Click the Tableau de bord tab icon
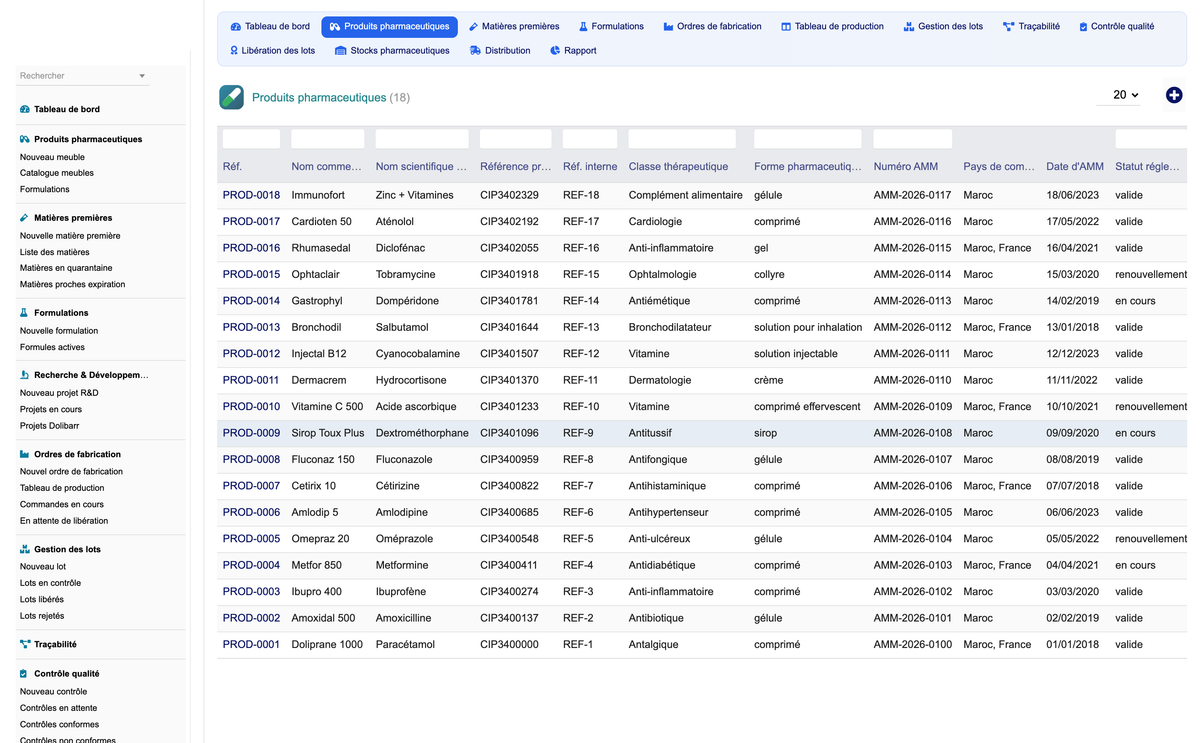This screenshot has height=743, width=1200. (235, 27)
